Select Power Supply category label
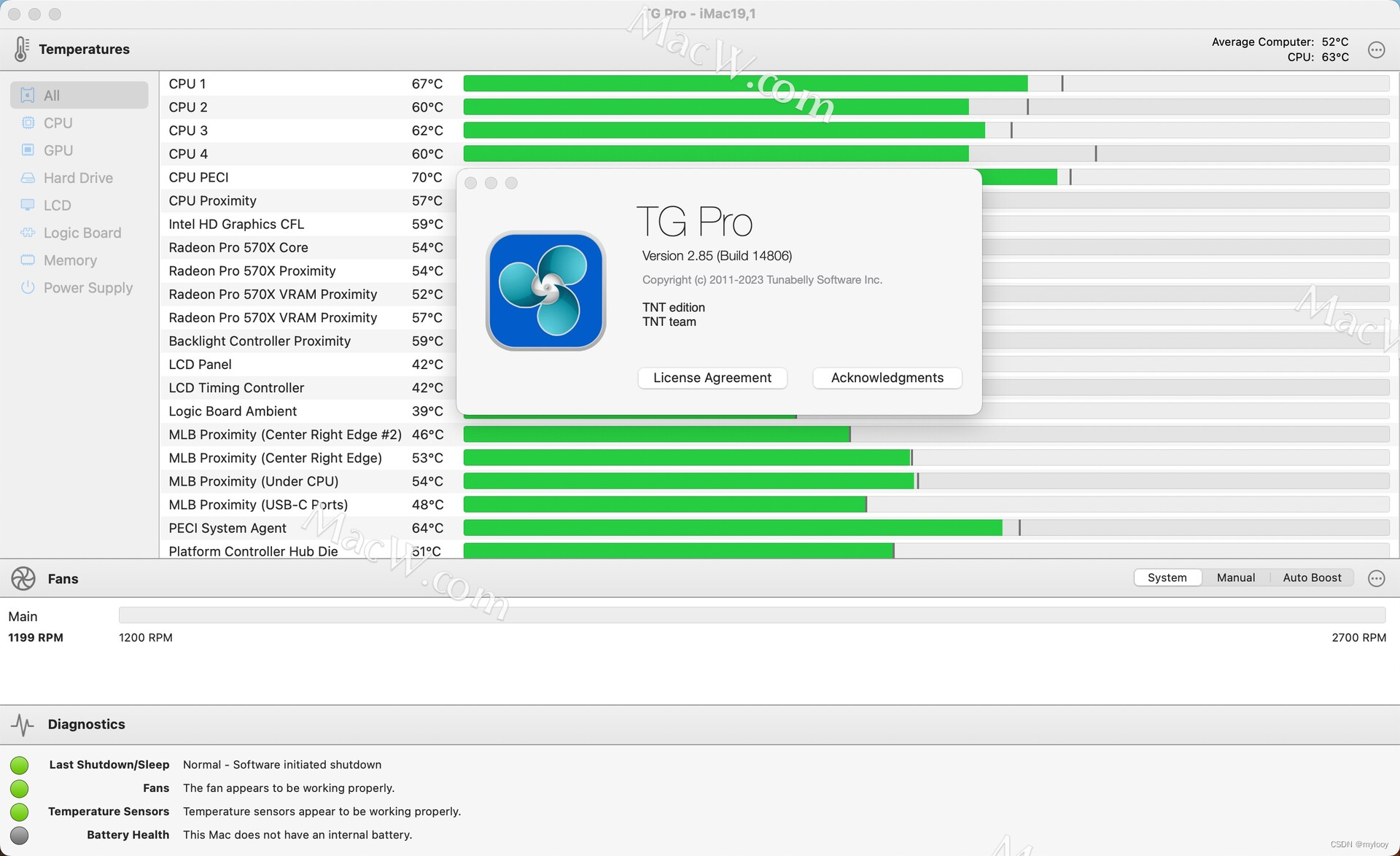1400x856 pixels. (x=88, y=288)
